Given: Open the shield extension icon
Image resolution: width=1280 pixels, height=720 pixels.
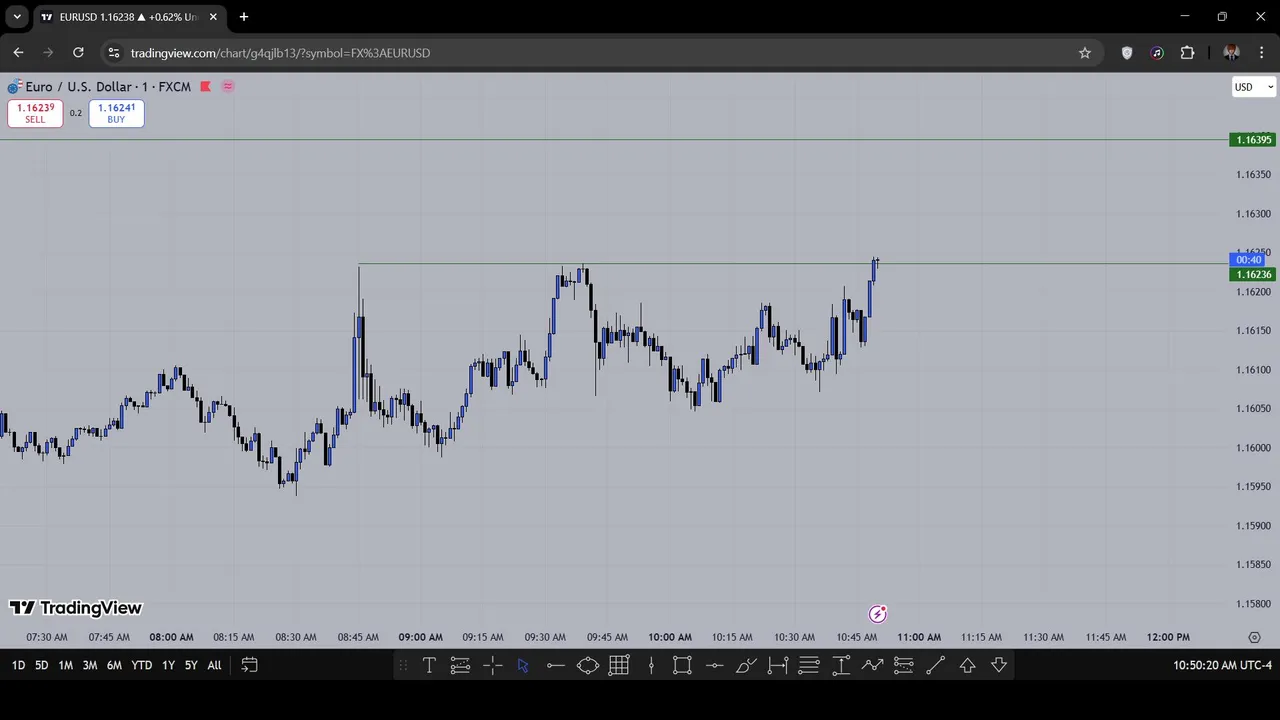Looking at the screenshot, I should [1127, 53].
